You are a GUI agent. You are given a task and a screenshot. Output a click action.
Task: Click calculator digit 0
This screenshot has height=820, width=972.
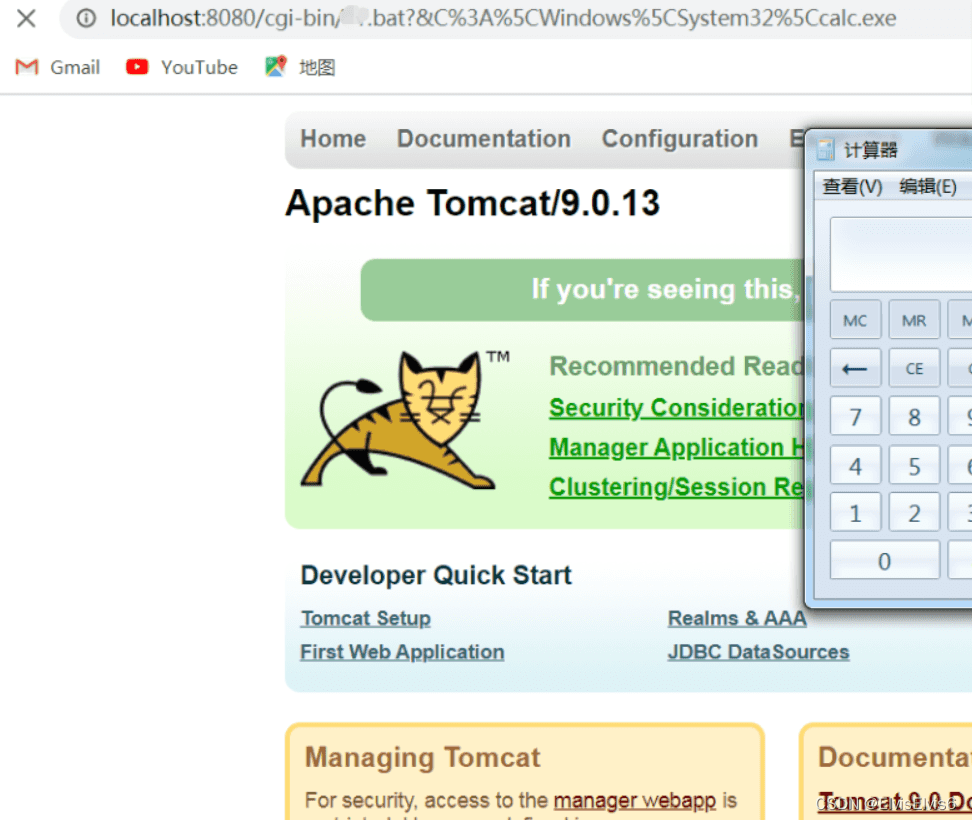(885, 560)
